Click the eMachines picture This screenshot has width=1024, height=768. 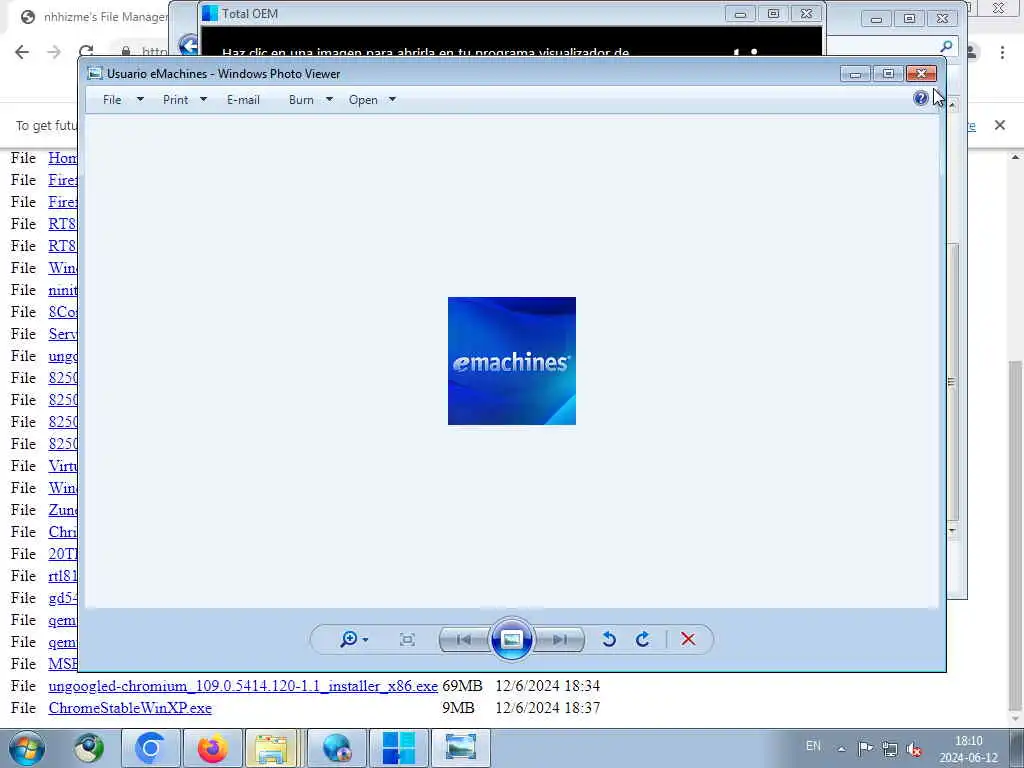click(511, 360)
